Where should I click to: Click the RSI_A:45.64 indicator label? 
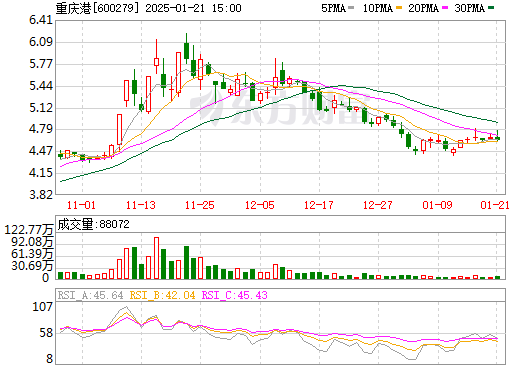tap(90, 295)
